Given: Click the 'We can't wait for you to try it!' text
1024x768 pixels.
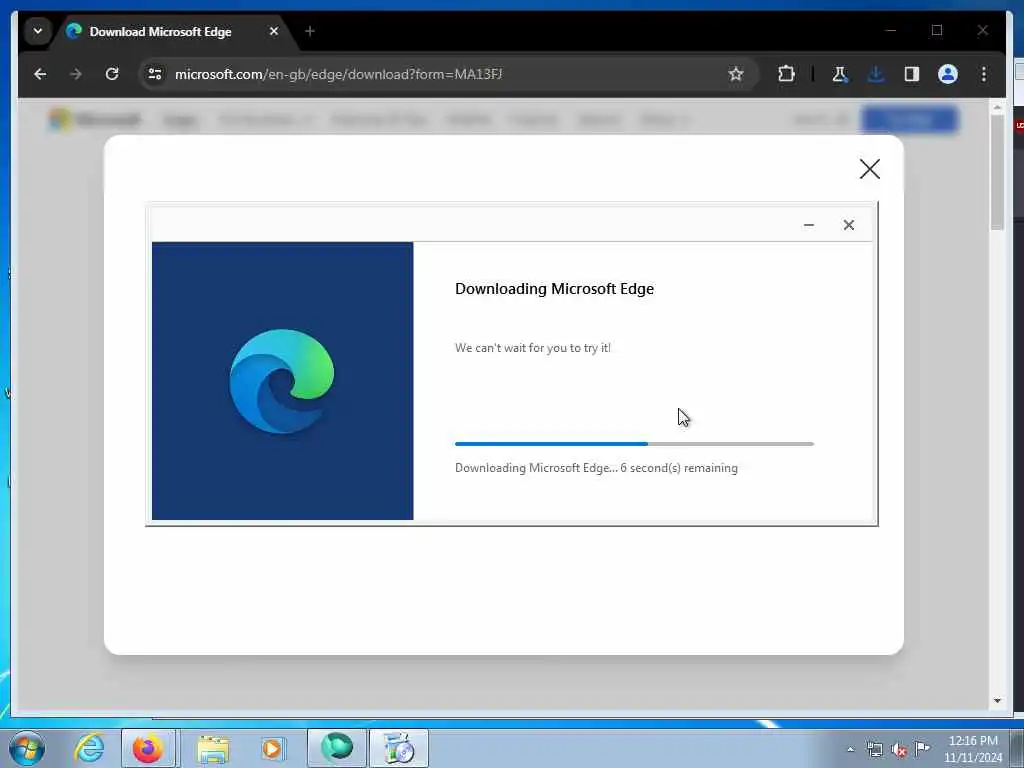Looking at the screenshot, I should pos(533,348).
